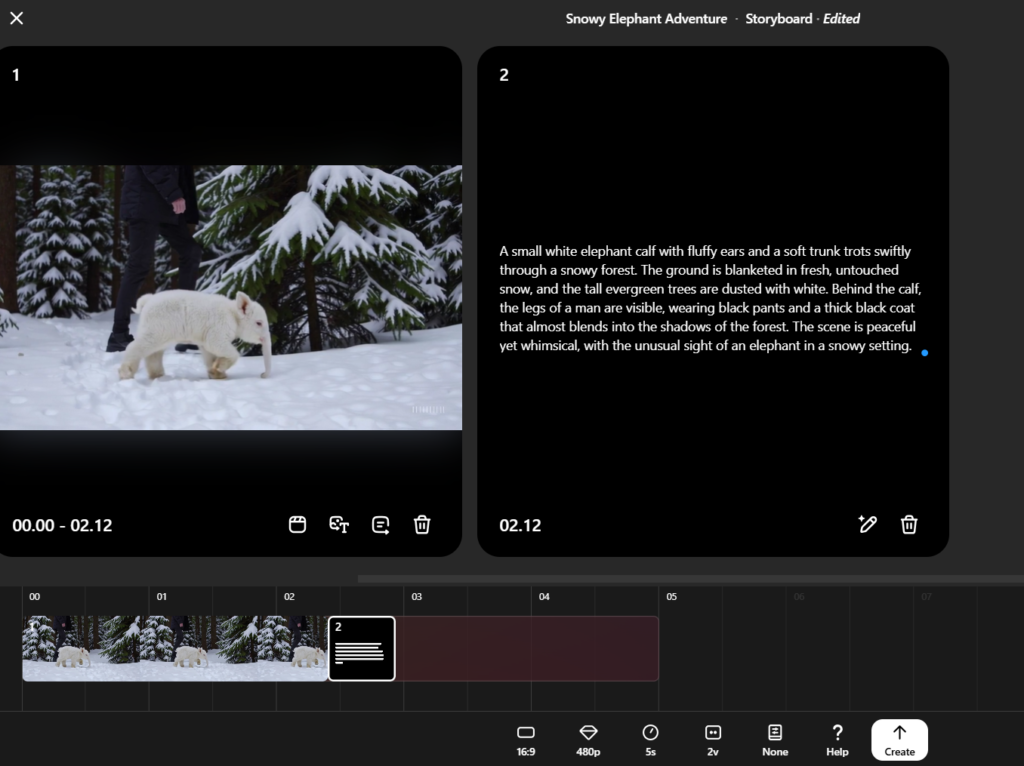
Task: Open the 5s duration selector
Action: pos(650,740)
